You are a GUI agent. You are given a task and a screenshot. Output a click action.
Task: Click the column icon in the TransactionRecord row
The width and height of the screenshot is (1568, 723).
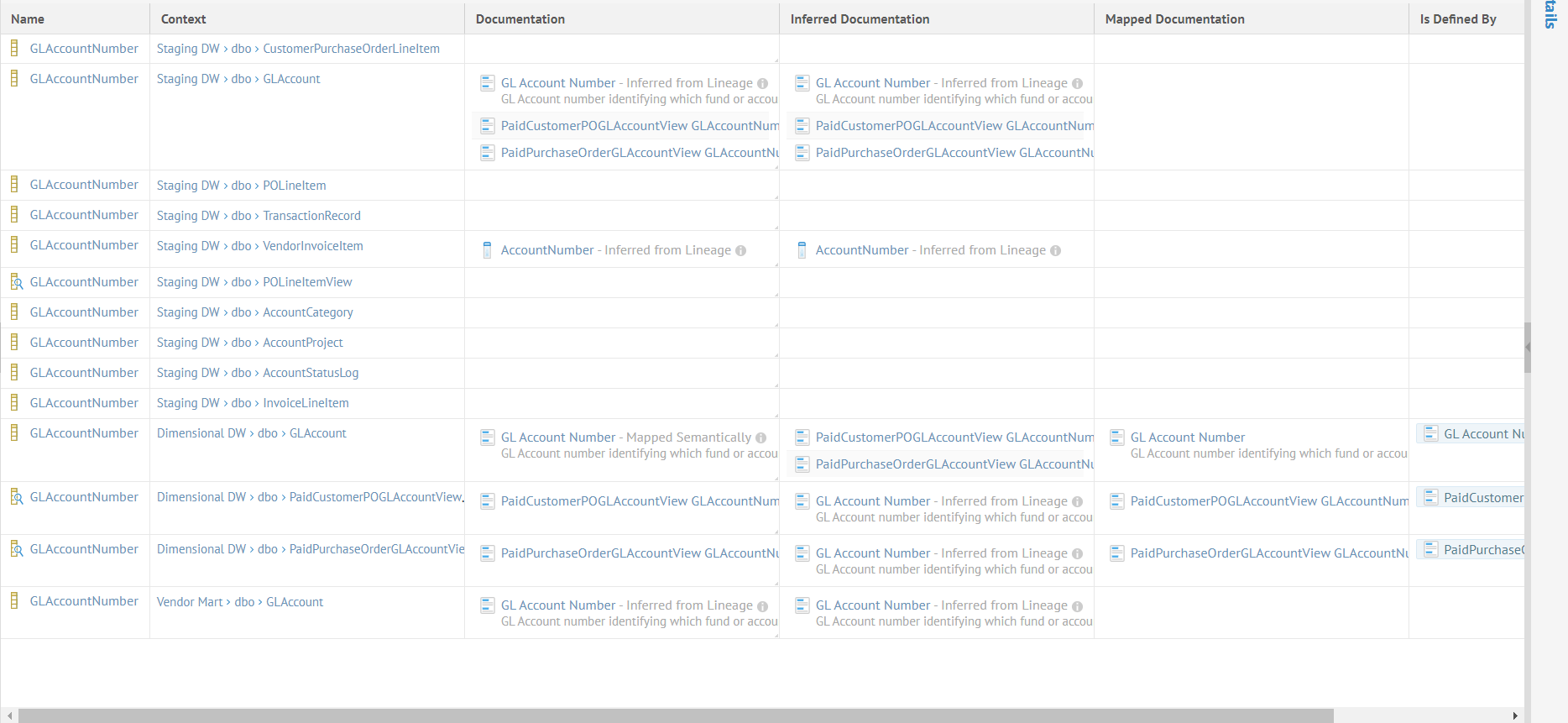click(x=14, y=215)
